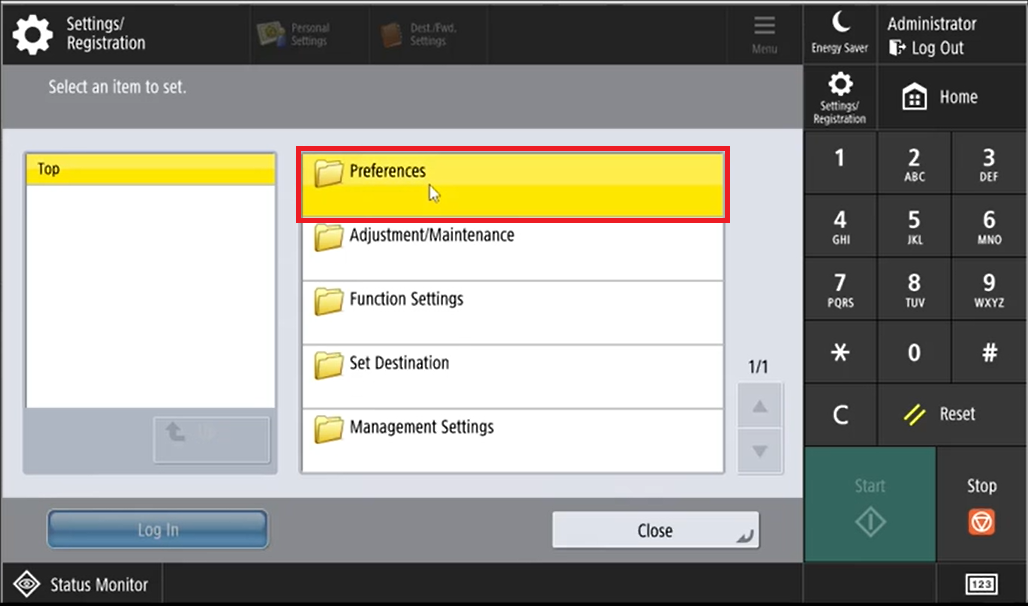Open the Status Monitor

pos(81,585)
